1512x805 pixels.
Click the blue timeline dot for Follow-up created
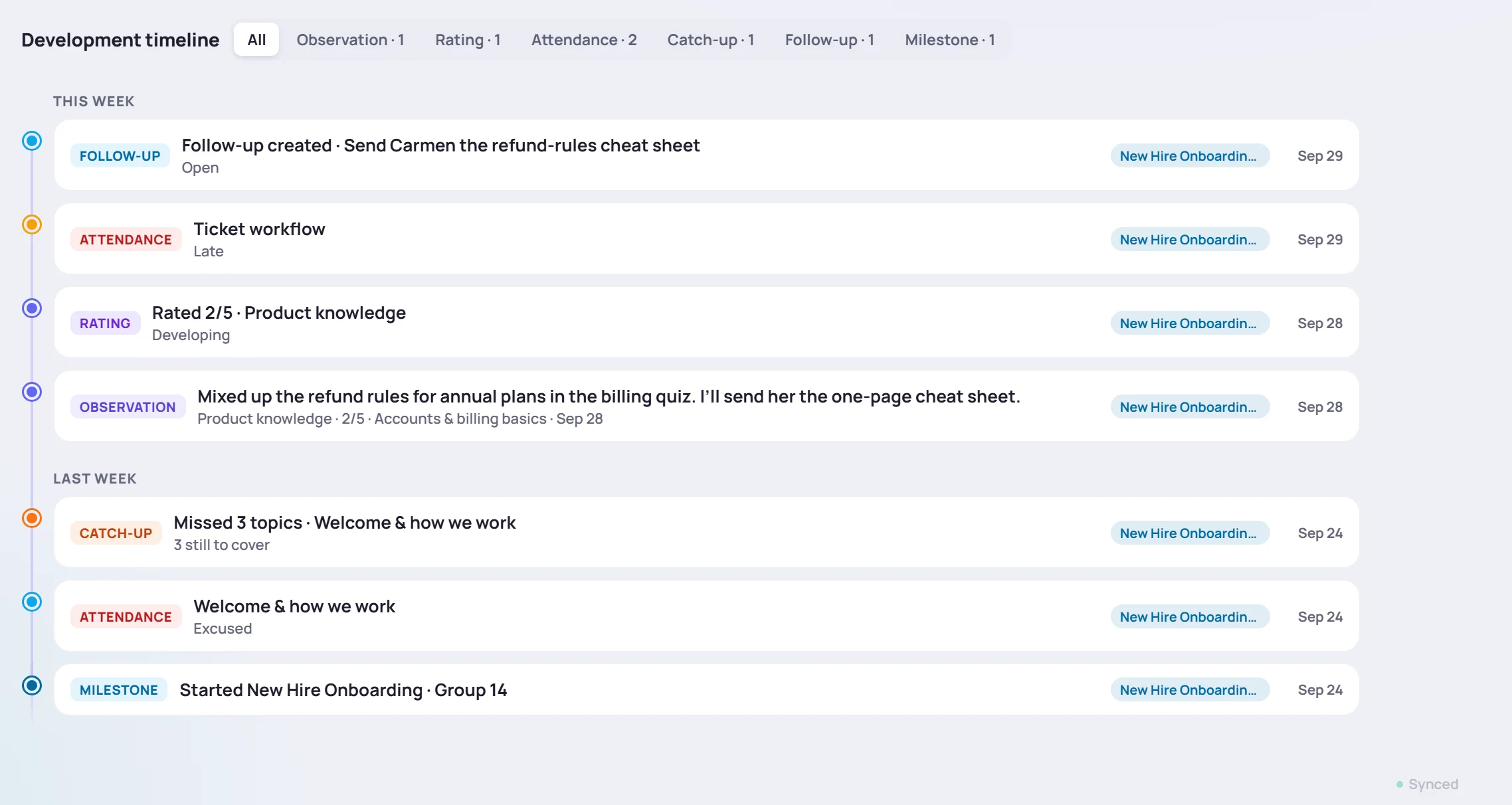pyautogui.click(x=32, y=141)
